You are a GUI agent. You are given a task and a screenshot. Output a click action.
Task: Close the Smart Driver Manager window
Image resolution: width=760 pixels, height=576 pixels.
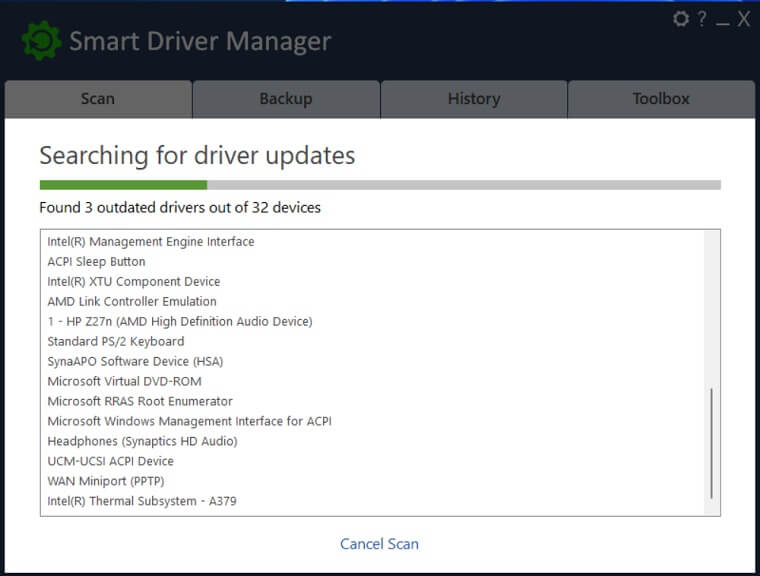[x=744, y=19]
